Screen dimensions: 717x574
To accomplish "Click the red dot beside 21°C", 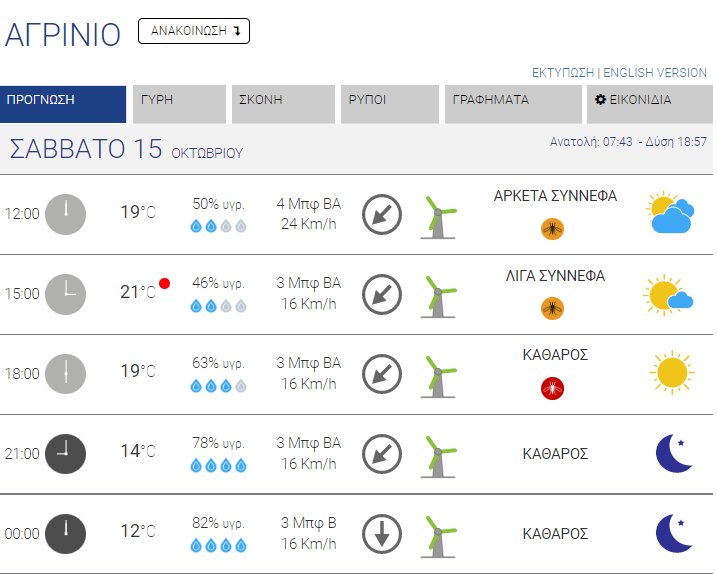I will click(165, 284).
